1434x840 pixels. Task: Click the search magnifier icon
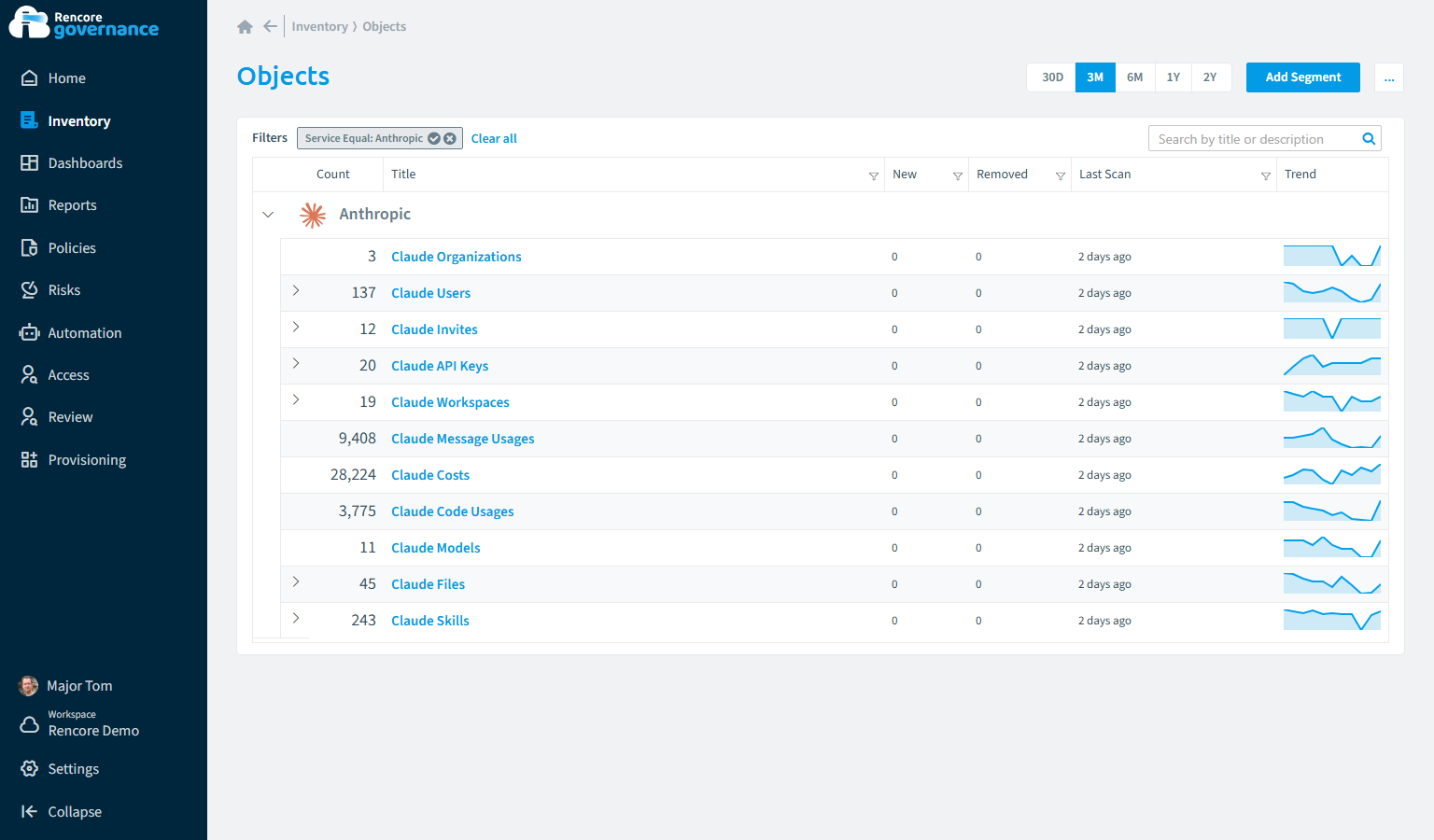coord(1369,139)
